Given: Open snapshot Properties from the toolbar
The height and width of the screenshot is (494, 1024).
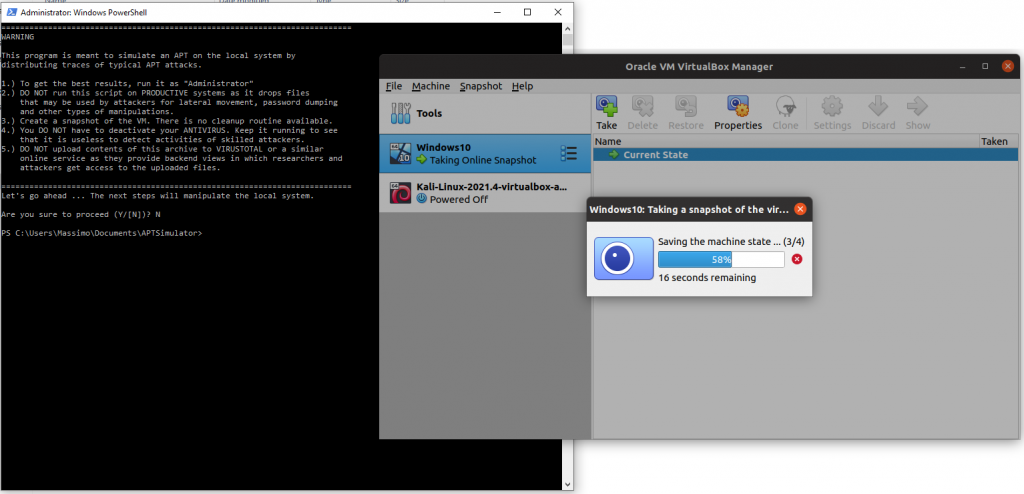Looking at the screenshot, I should [738, 112].
